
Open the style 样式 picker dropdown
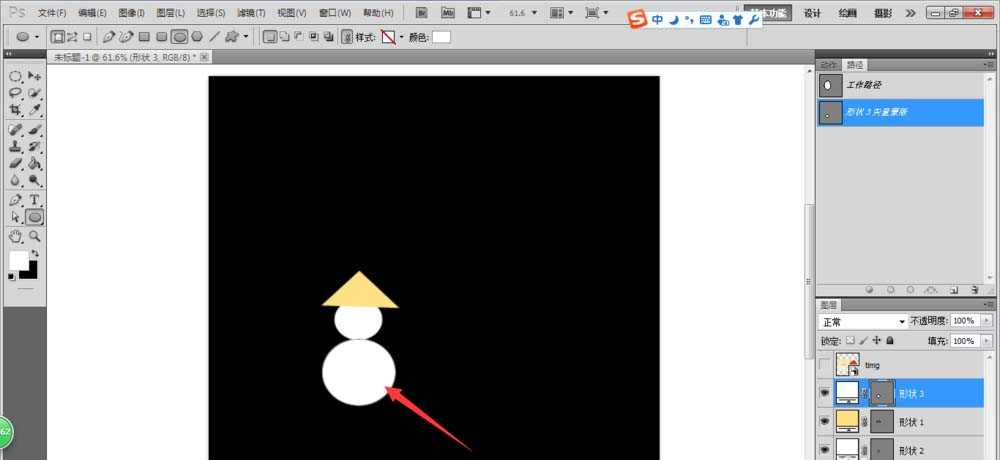coord(401,37)
